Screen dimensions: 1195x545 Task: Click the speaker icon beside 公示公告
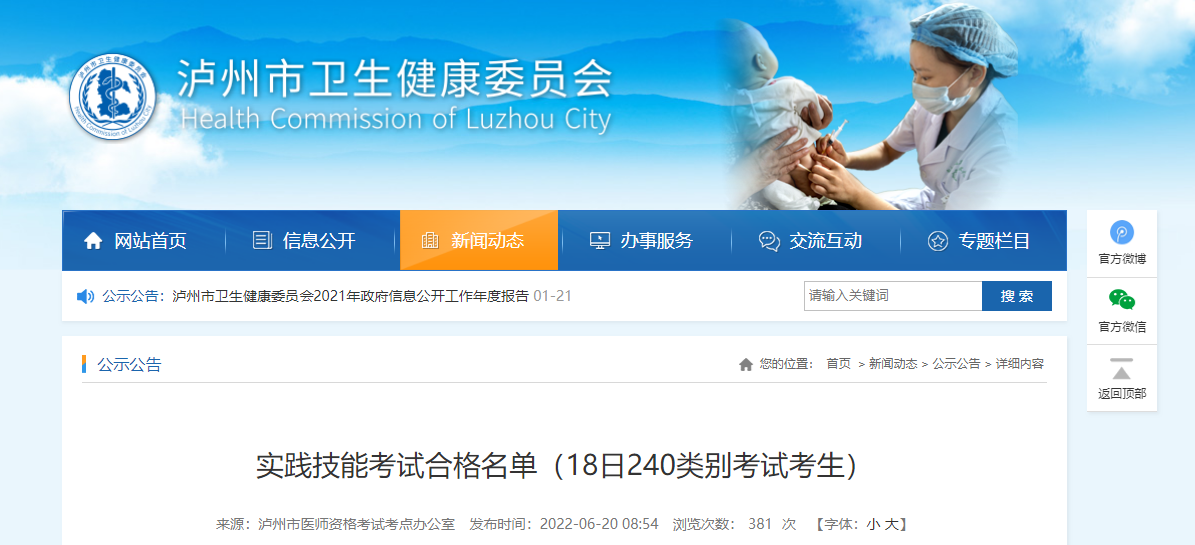[x=85, y=297]
